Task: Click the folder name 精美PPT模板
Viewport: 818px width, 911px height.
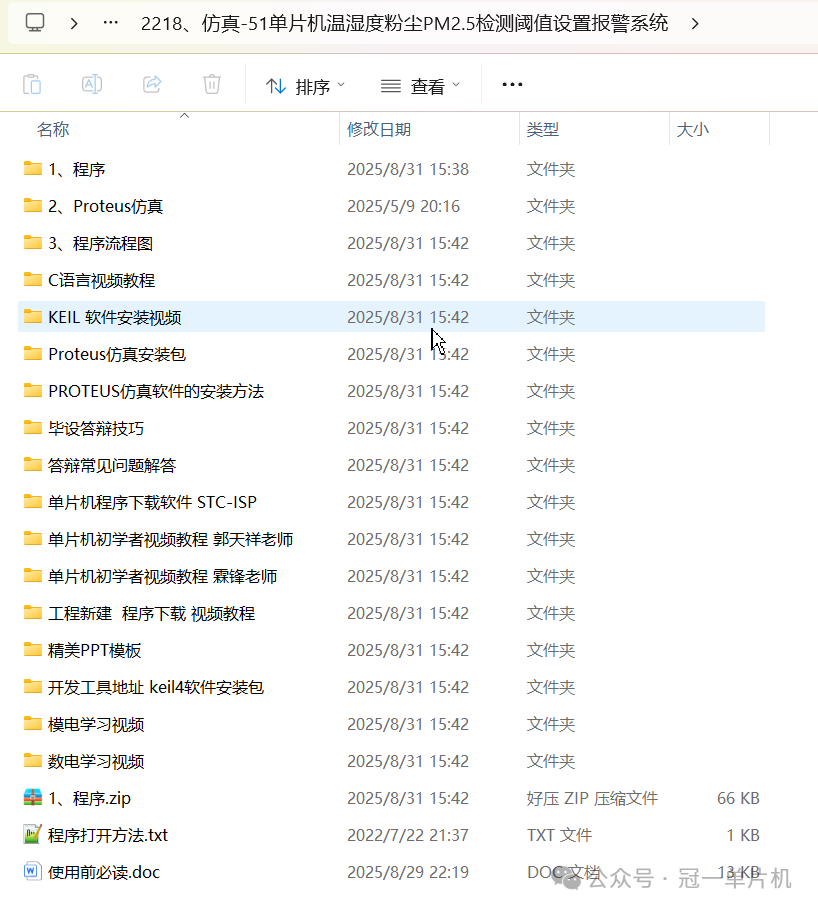Action: [x=94, y=651]
